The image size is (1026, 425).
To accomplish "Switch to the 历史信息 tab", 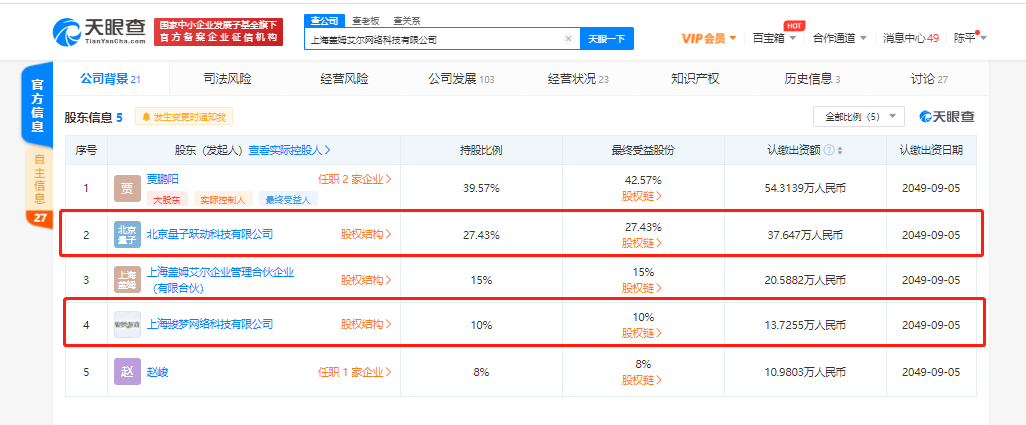I will point(812,79).
